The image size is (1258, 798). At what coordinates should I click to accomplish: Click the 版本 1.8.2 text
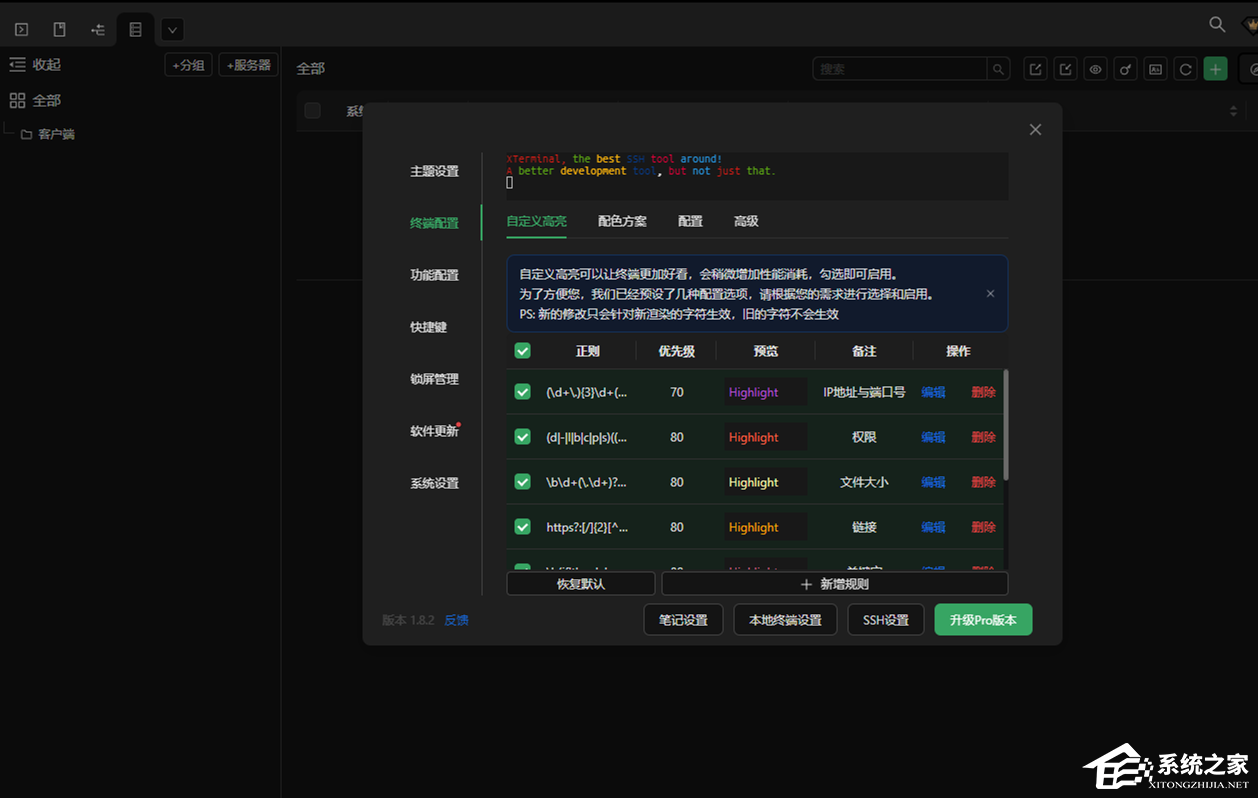408,620
